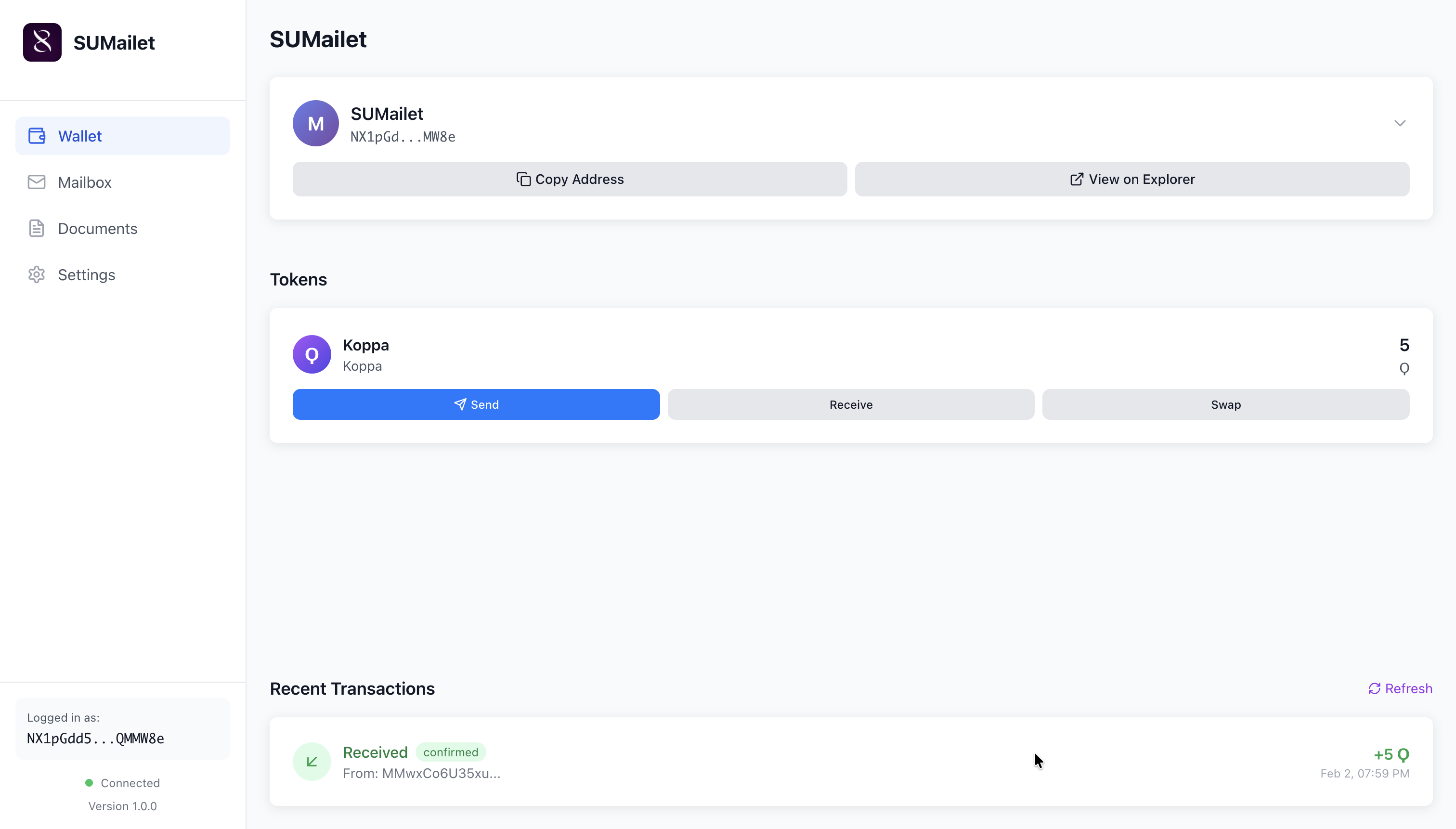Click the wallet icon in sidebar
The image size is (1456, 829).
[x=37, y=136]
